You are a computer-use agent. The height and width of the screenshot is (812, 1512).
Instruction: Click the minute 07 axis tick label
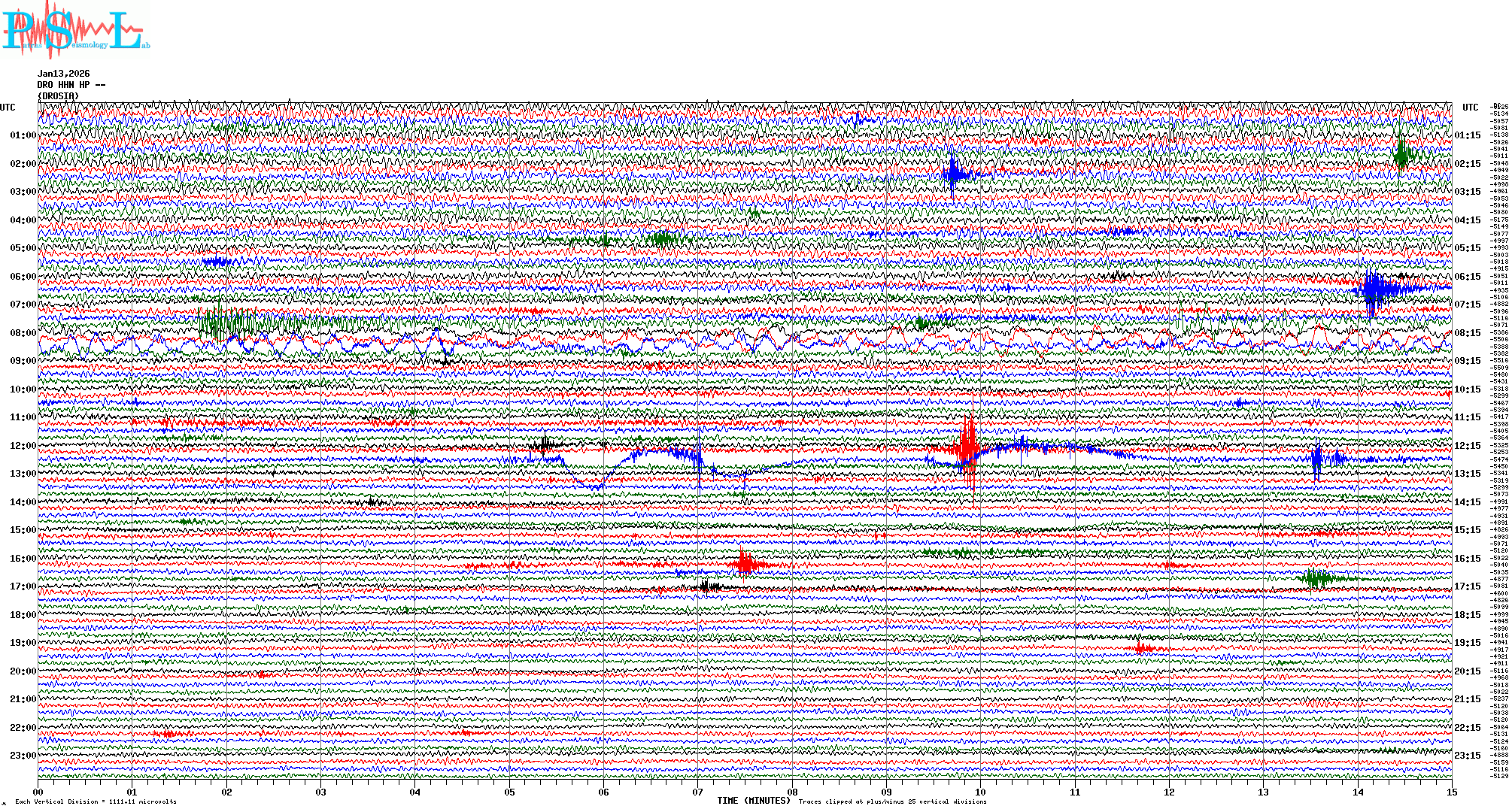(697, 792)
